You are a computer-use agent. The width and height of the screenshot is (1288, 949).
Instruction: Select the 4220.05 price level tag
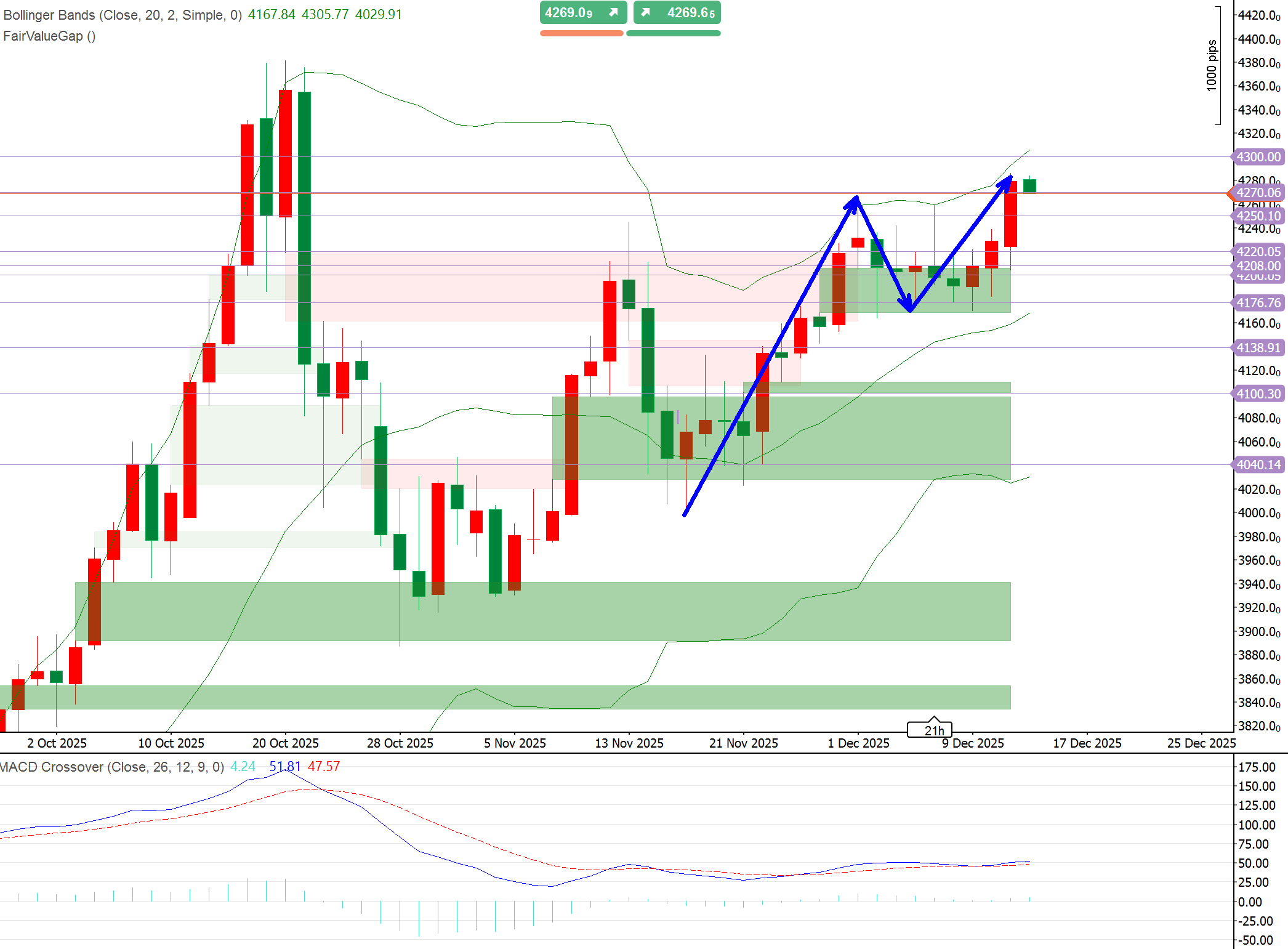(x=1258, y=251)
